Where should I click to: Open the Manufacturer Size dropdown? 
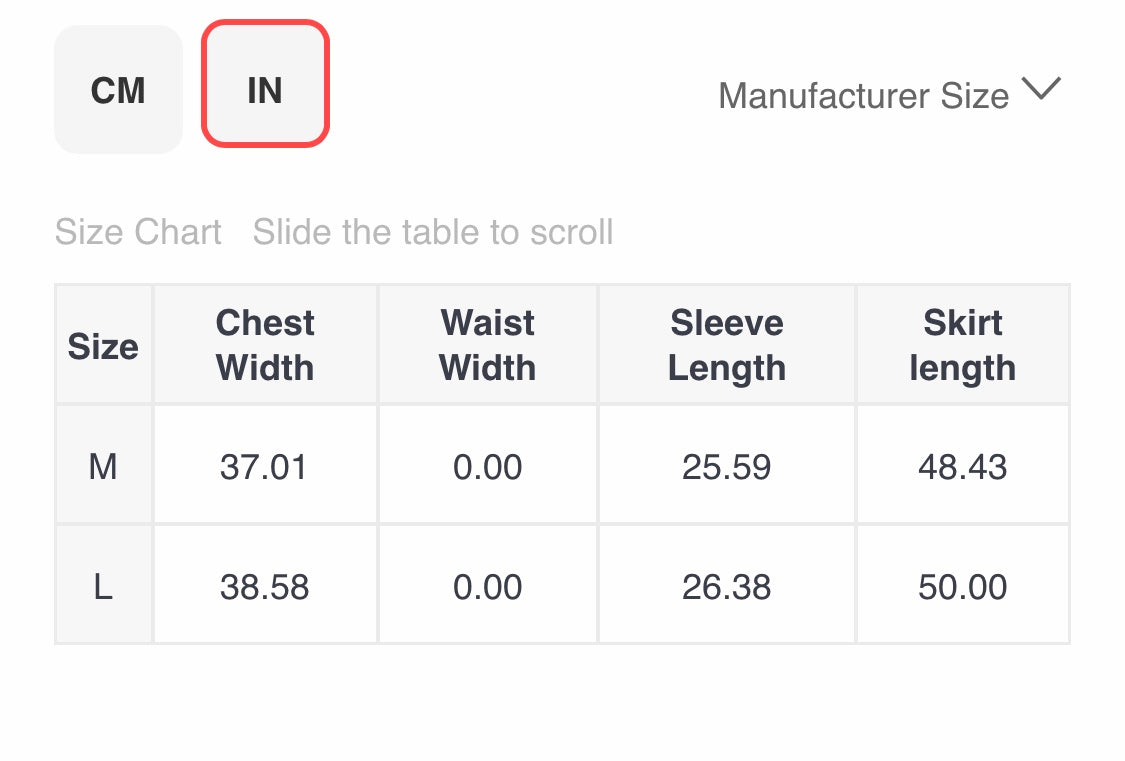863,96
